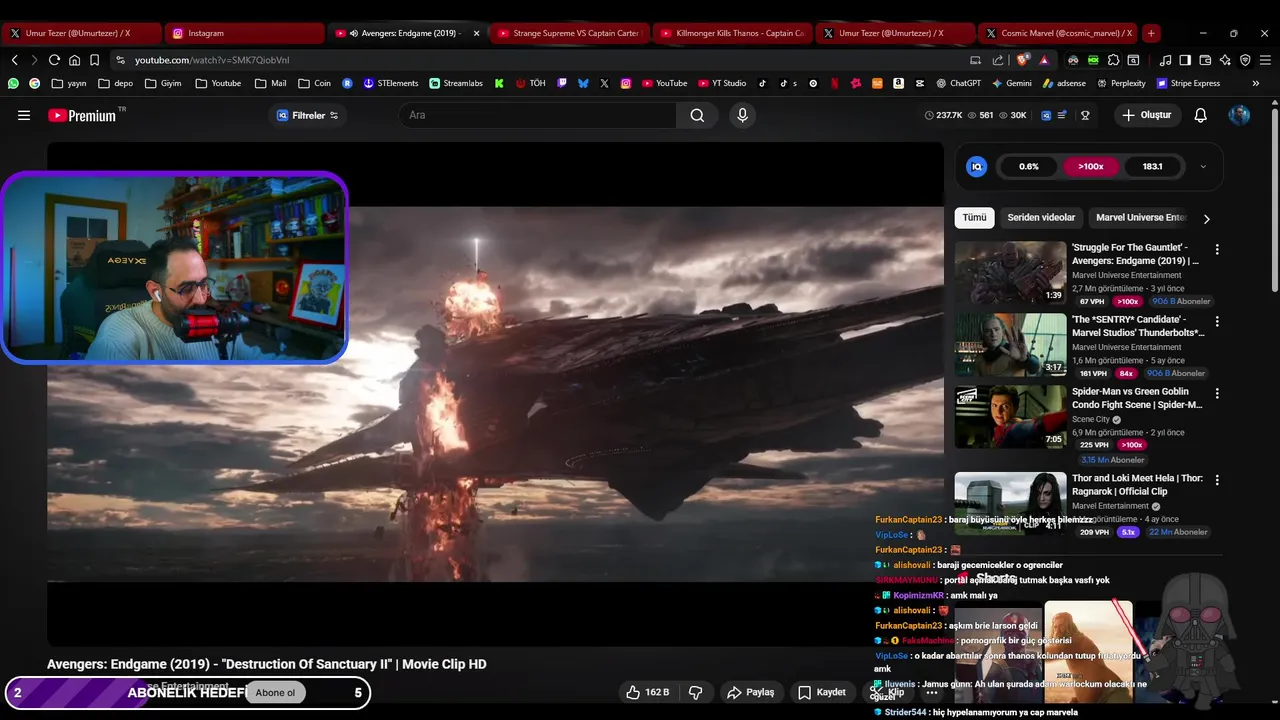Open WhatsApp bookmark icon
Image resolution: width=1280 pixels, height=720 pixels.
click(13, 83)
